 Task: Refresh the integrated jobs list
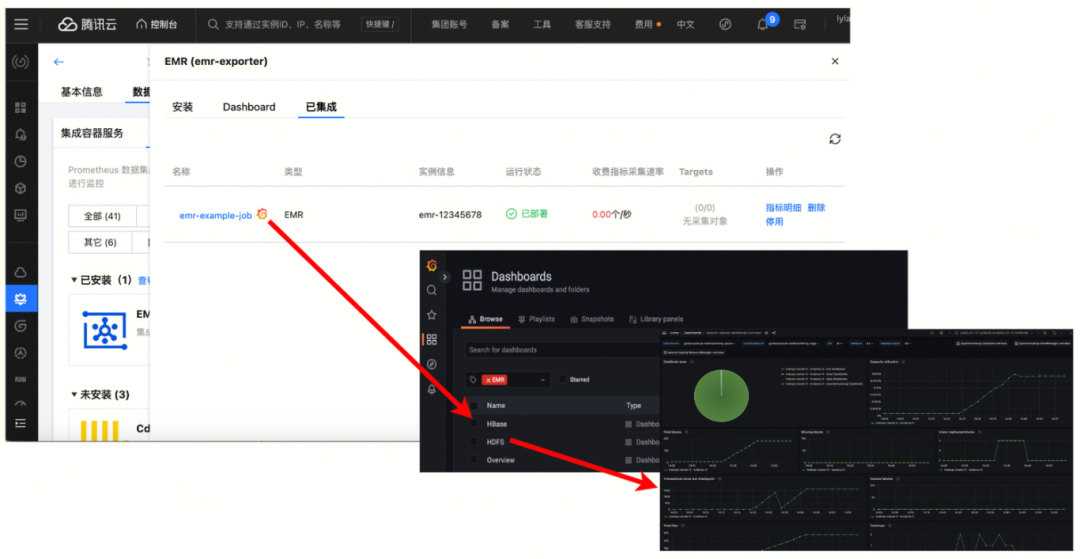pyautogui.click(x=835, y=139)
